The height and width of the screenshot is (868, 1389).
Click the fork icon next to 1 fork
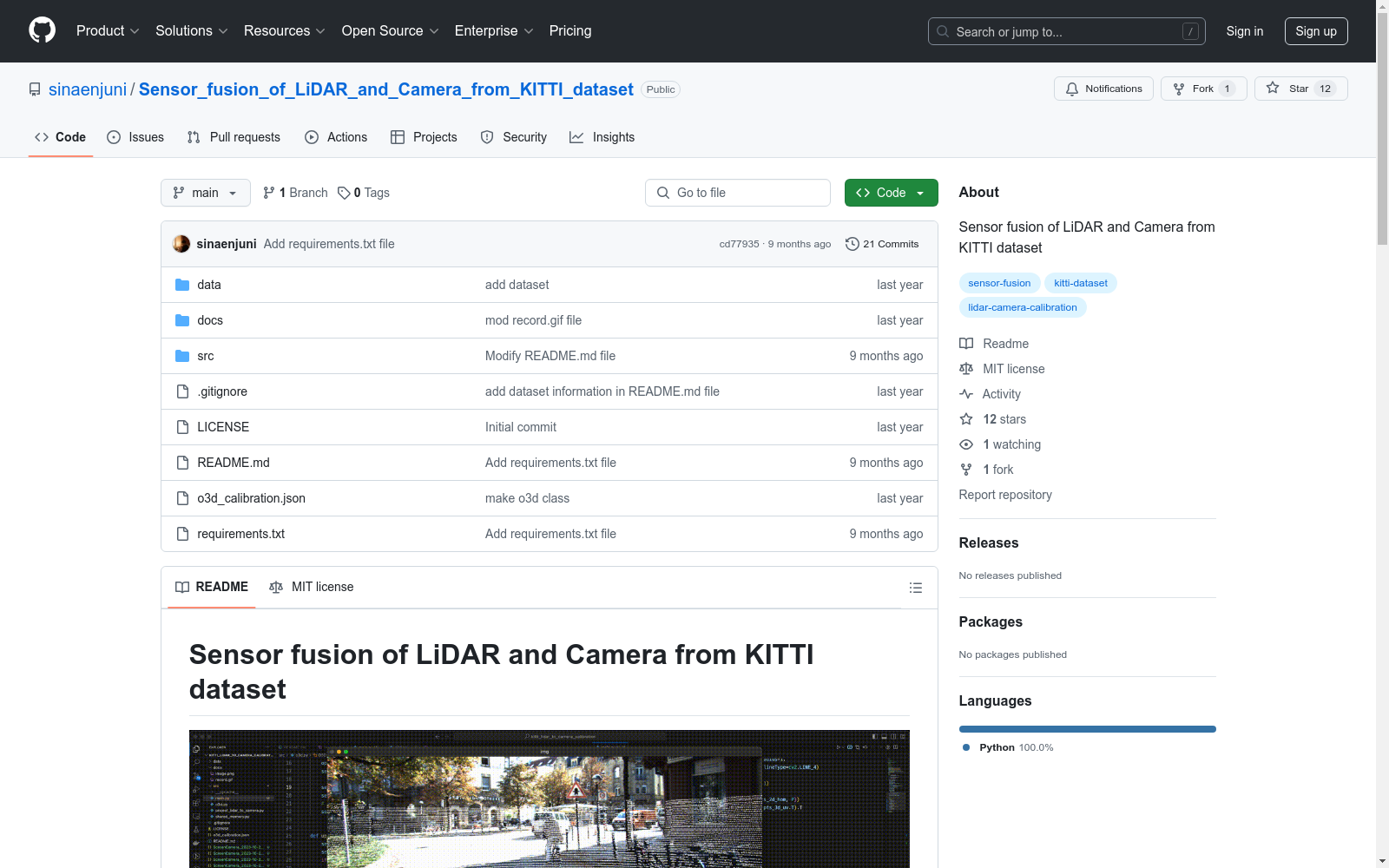(x=966, y=470)
